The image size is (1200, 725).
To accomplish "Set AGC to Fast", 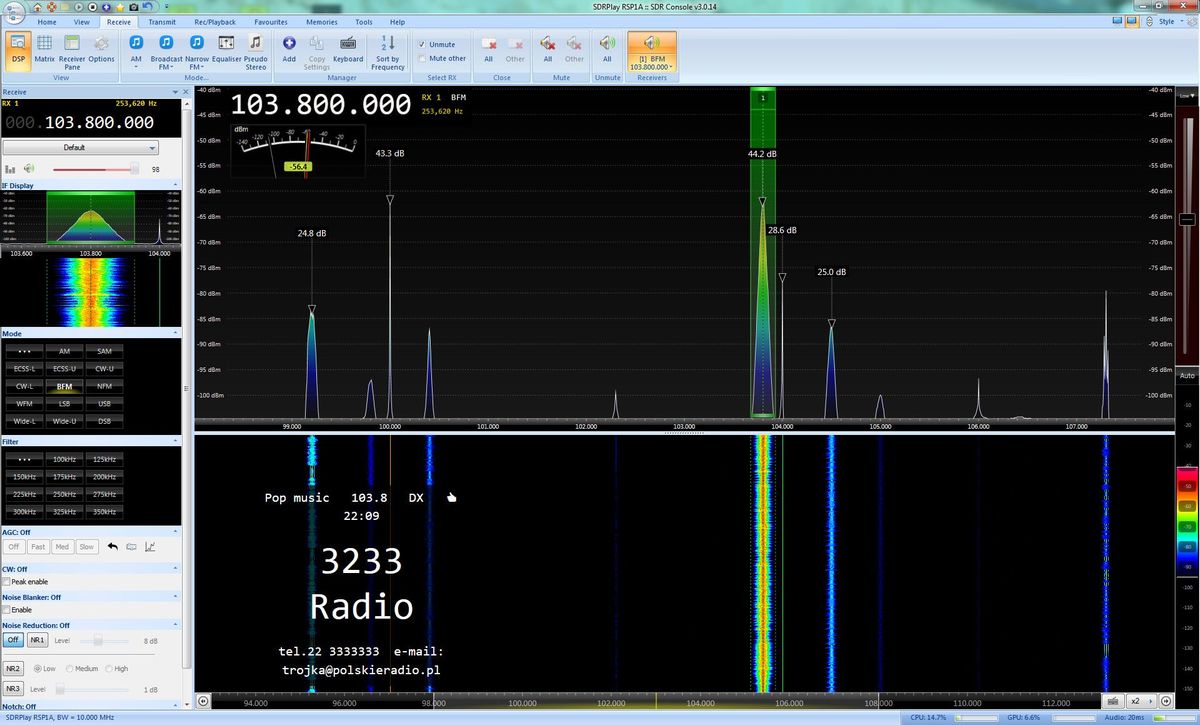I will [x=38, y=547].
